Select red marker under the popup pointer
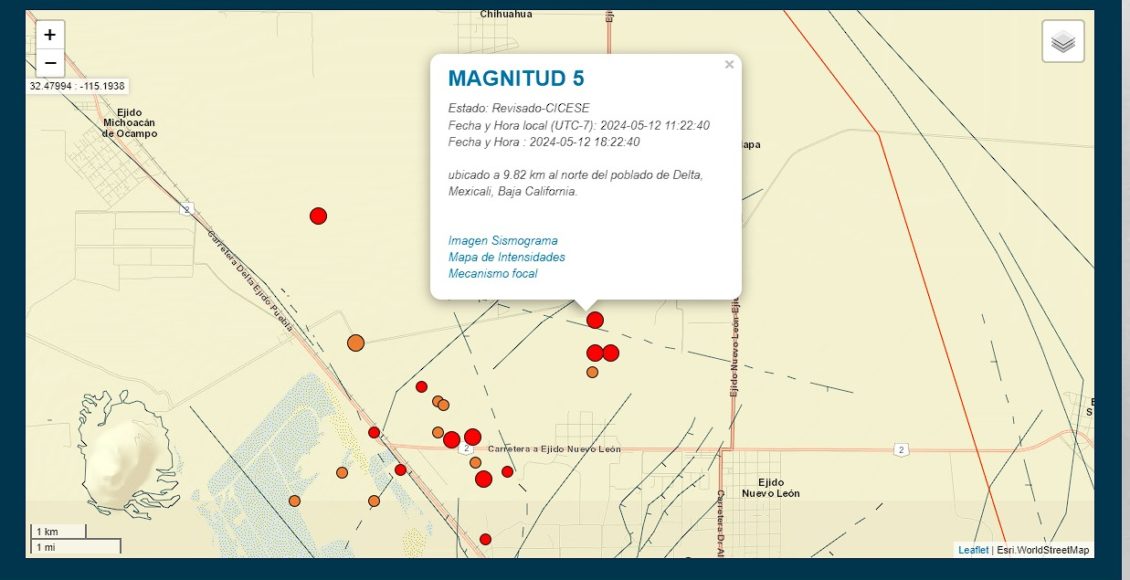Viewport: 1130px width, 580px height. click(595, 320)
